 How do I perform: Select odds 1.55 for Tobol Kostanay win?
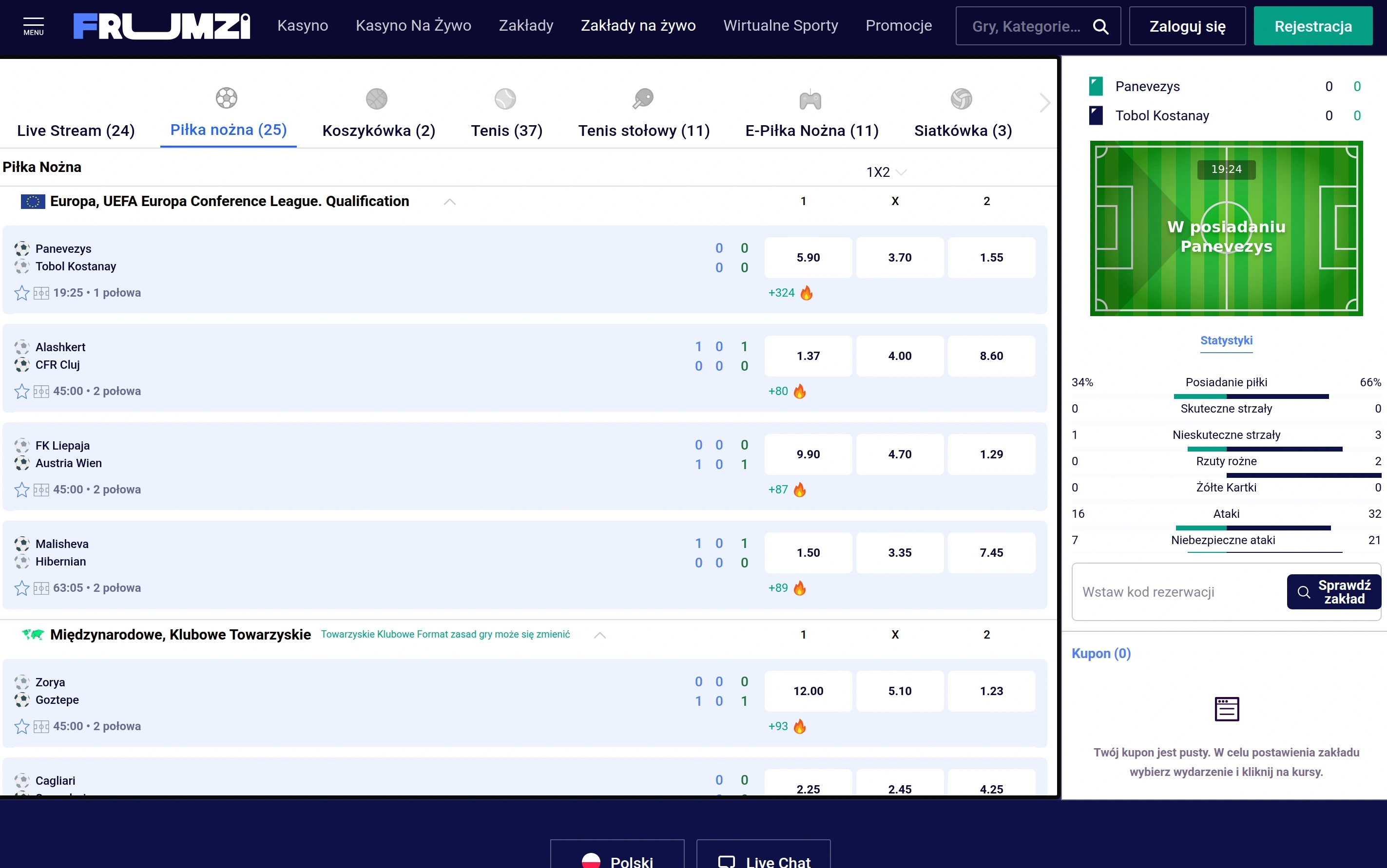coord(991,258)
